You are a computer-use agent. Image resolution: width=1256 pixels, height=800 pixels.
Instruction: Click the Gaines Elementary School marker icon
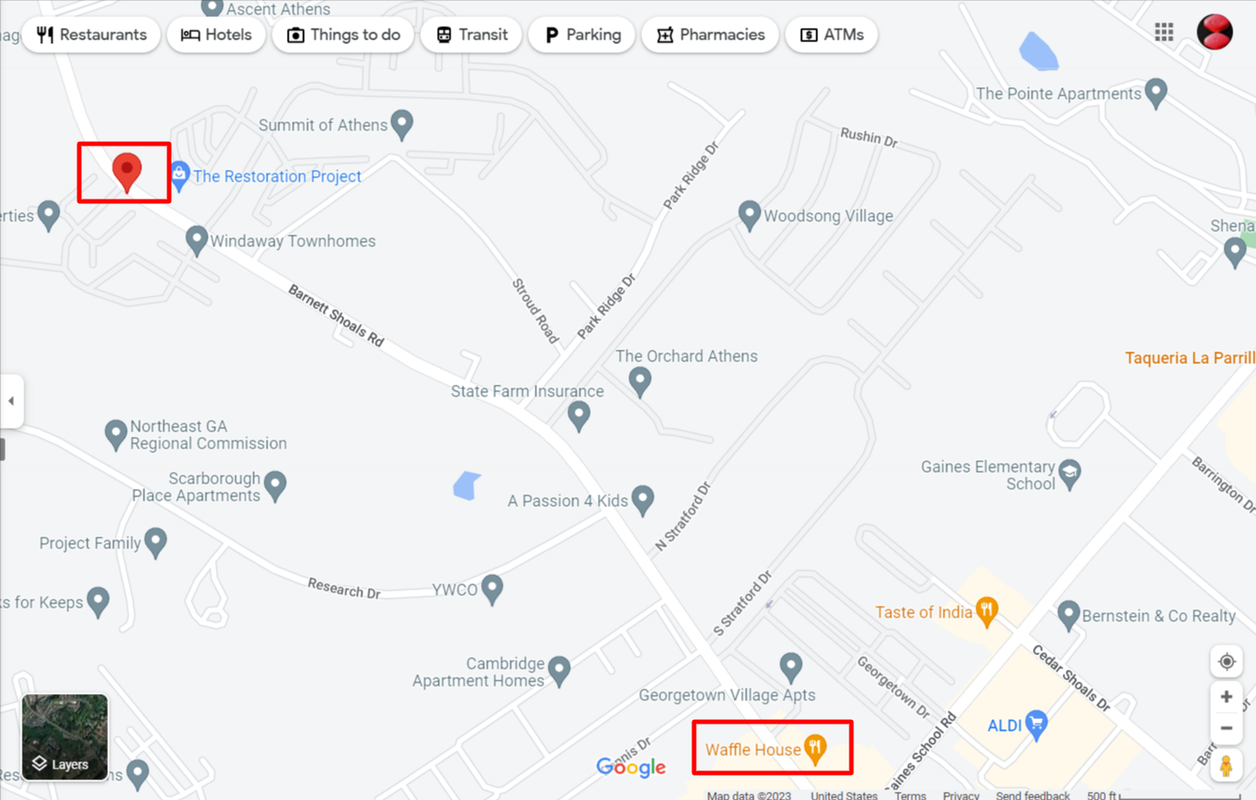click(x=1070, y=475)
